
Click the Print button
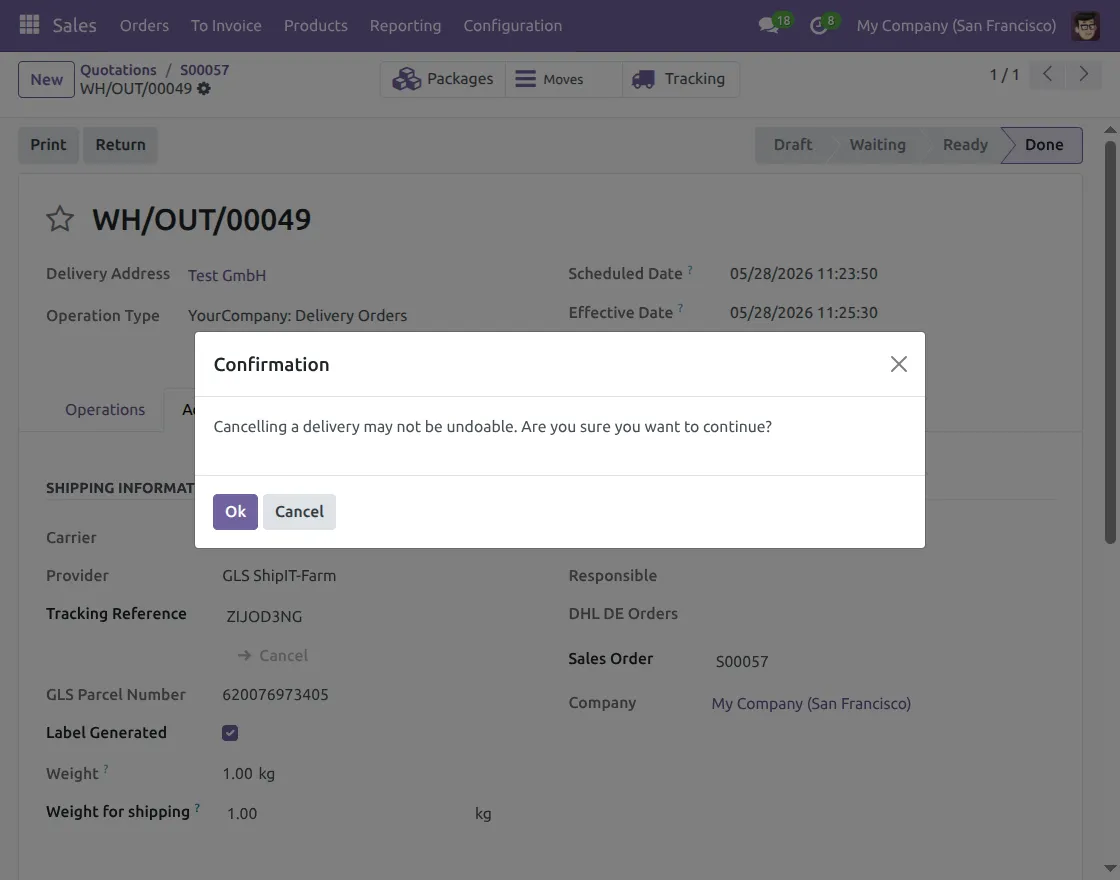(x=48, y=145)
